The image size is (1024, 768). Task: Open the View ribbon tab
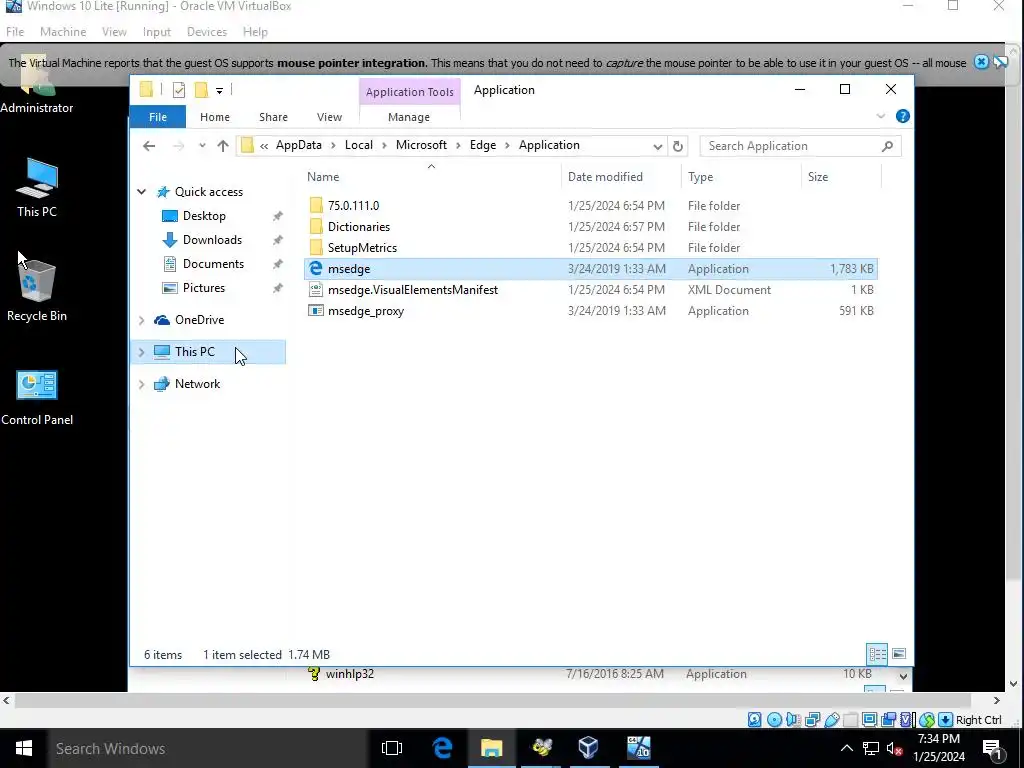point(329,117)
